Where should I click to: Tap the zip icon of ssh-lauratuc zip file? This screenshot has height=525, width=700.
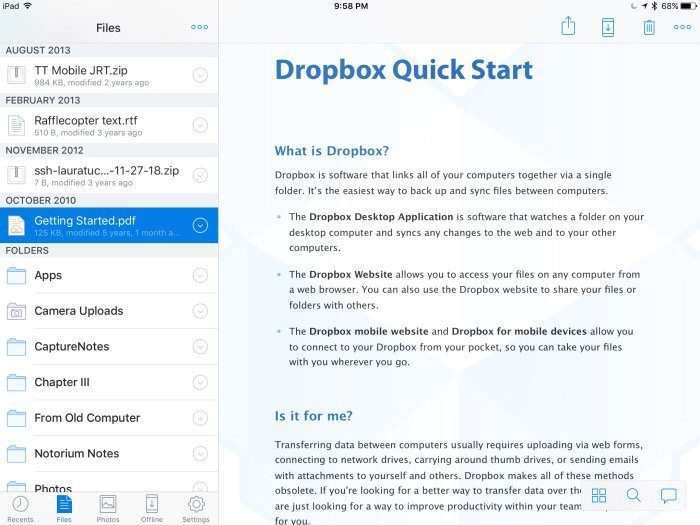[x=17, y=175]
